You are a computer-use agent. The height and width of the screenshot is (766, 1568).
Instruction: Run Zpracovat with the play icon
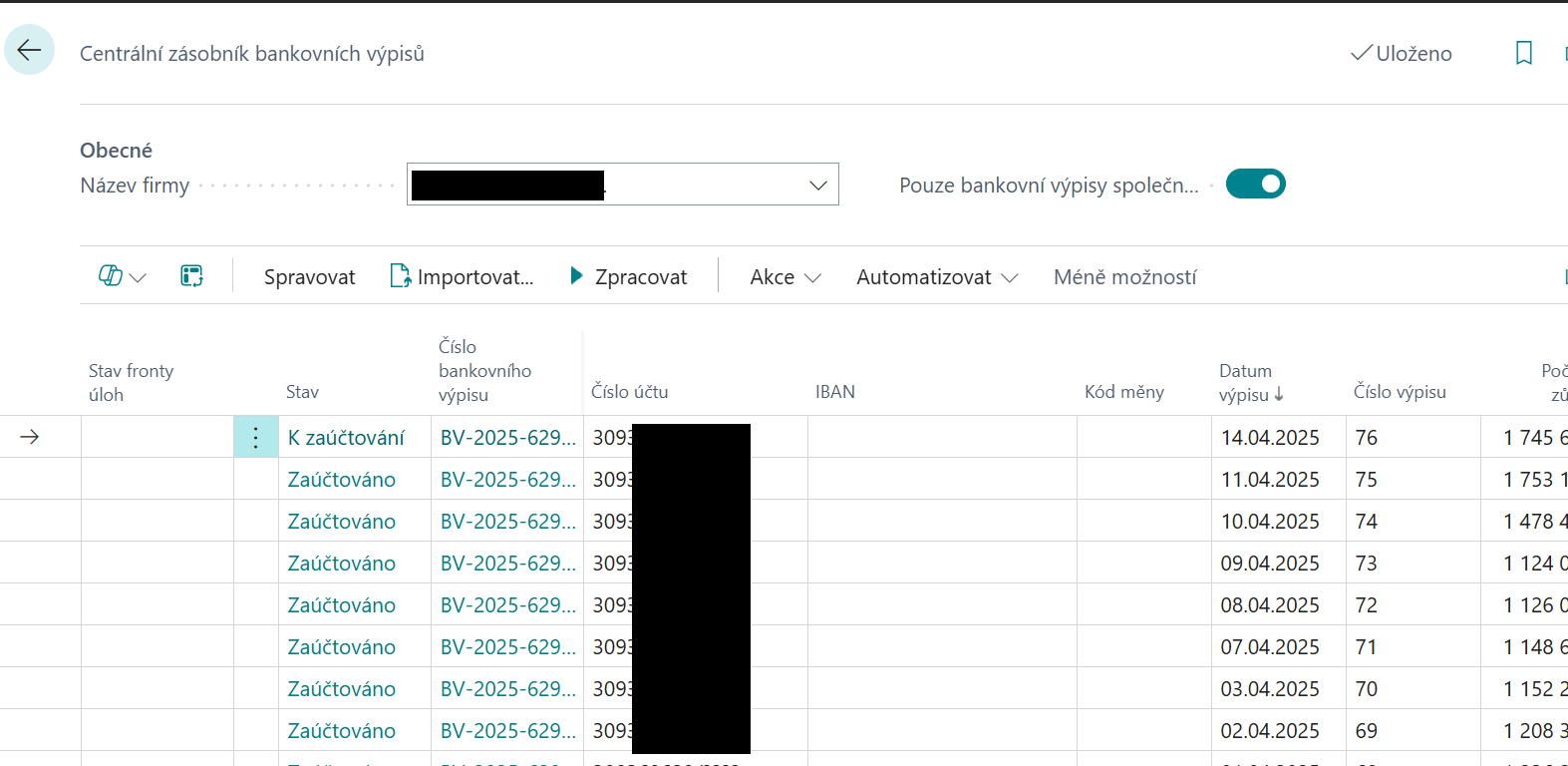(628, 276)
